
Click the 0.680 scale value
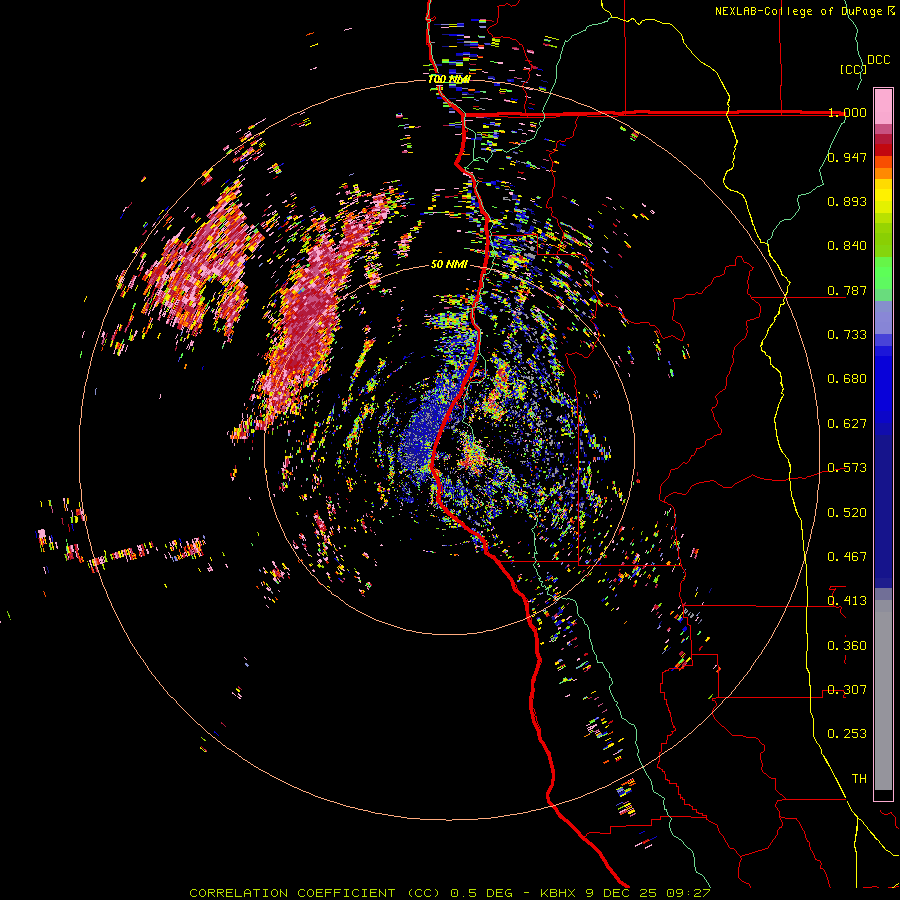[x=847, y=379]
